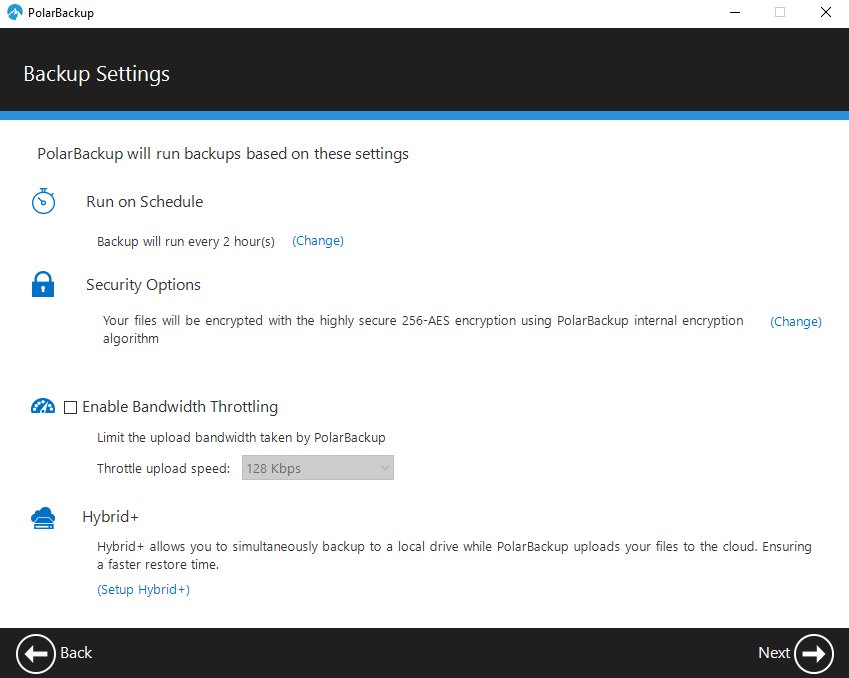Image resolution: width=849 pixels, height=678 pixels.
Task: Change the backup schedule via Change link
Action: (318, 240)
